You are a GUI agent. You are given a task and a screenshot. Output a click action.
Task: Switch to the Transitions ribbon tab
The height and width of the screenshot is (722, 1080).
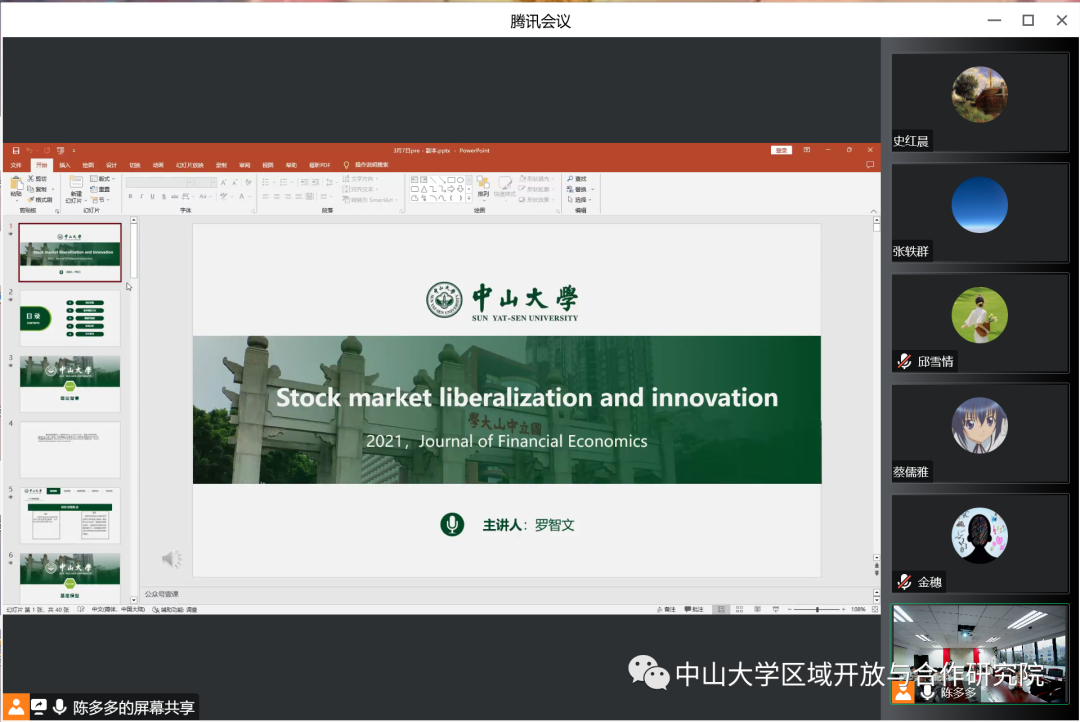point(135,165)
